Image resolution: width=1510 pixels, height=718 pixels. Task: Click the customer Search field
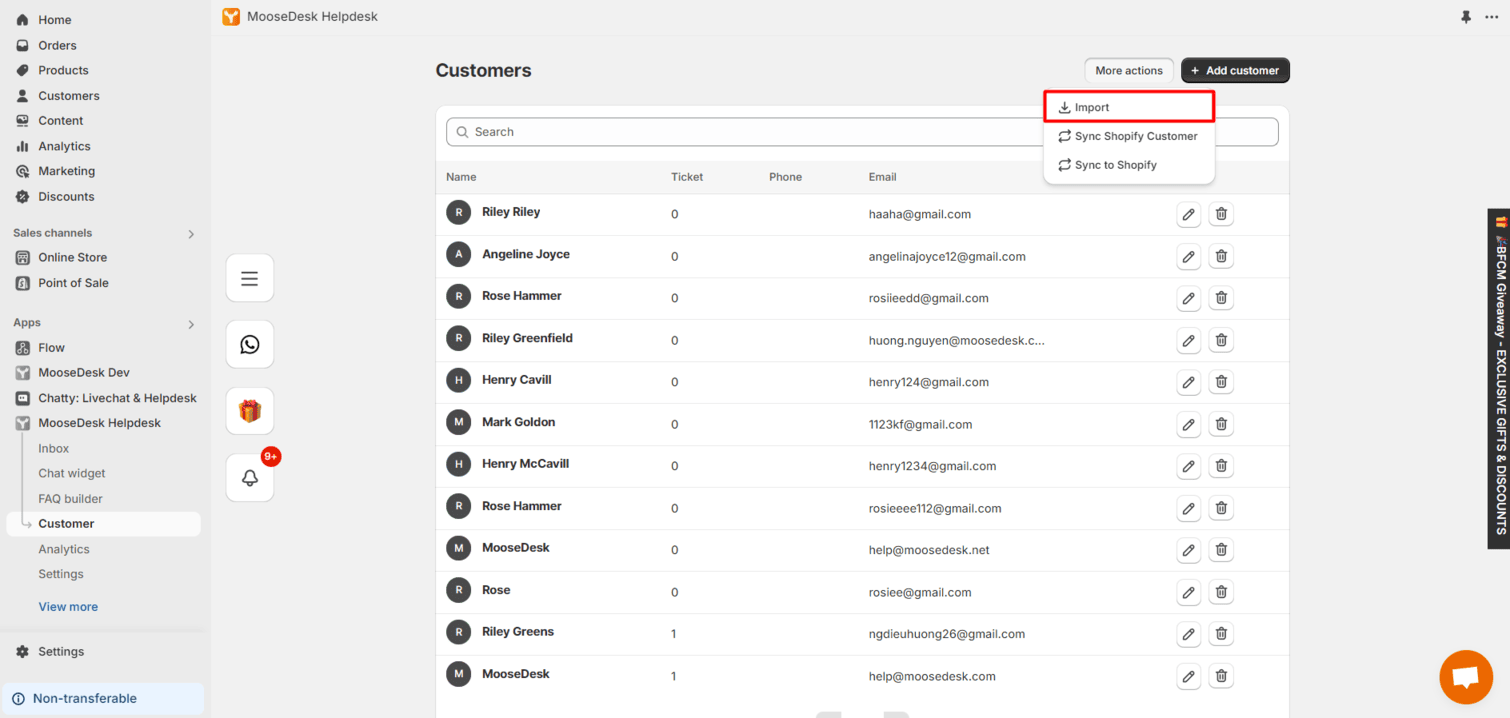(x=862, y=132)
